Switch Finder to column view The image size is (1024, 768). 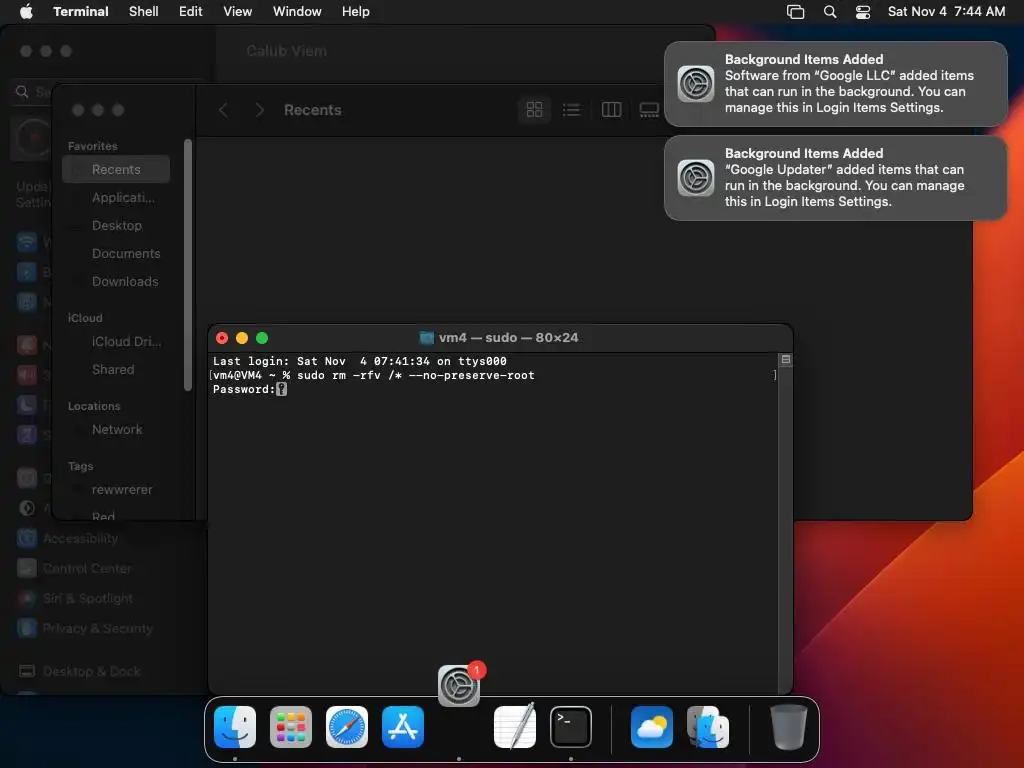coord(611,109)
